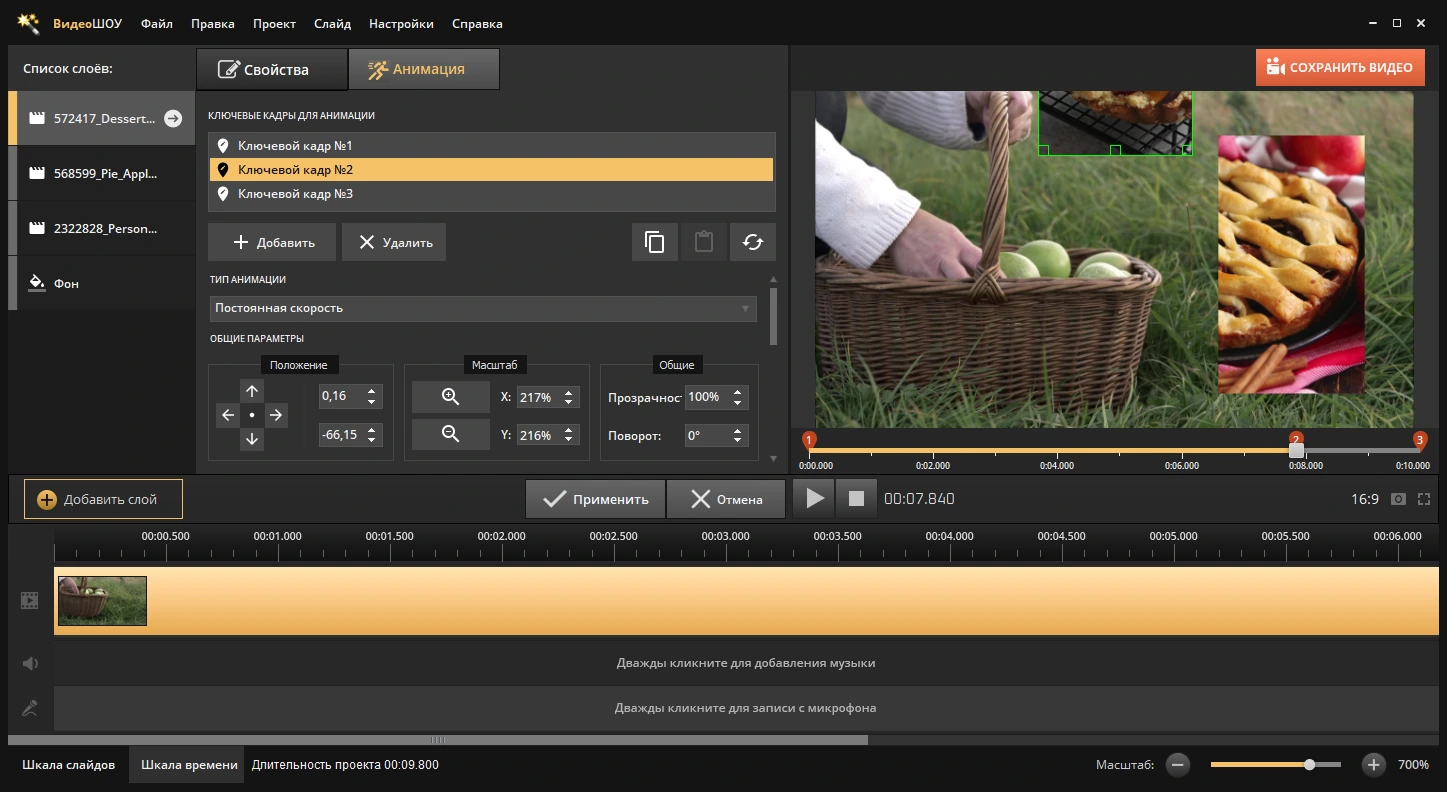Click the preview playhead slider handle
The width and height of the screenshot is (1447, 792).
click(x=1296, y=451)
